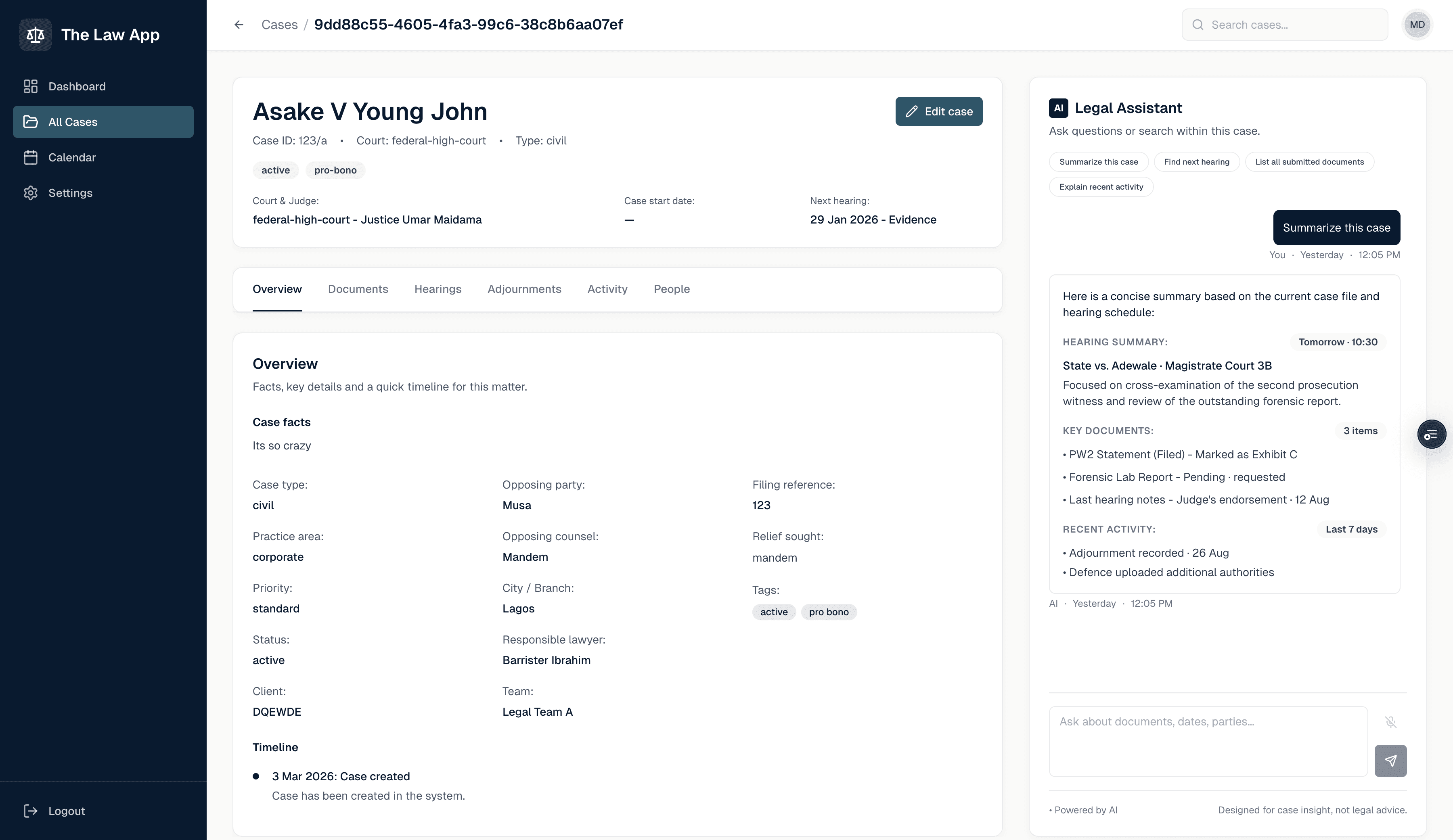
Task: Click Find next hearing suggestion chip
Action: click(1196, 162)
